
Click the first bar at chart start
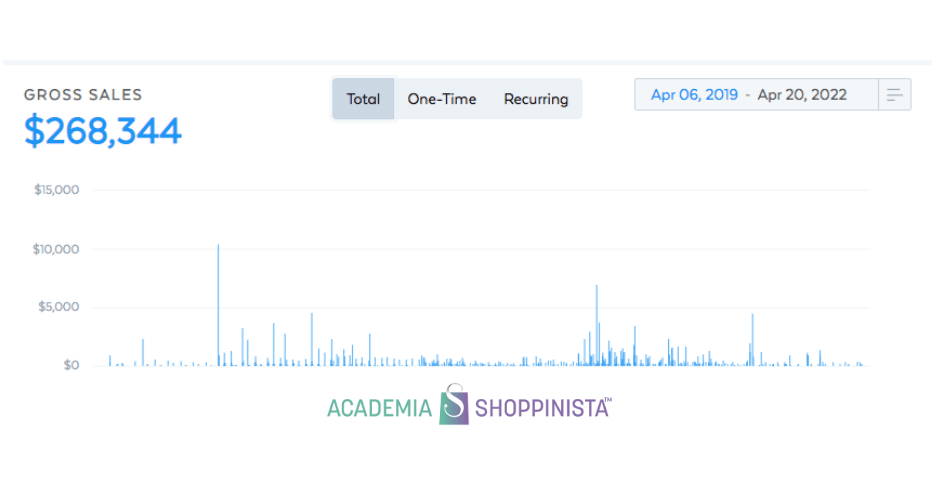tap(110, 360)
